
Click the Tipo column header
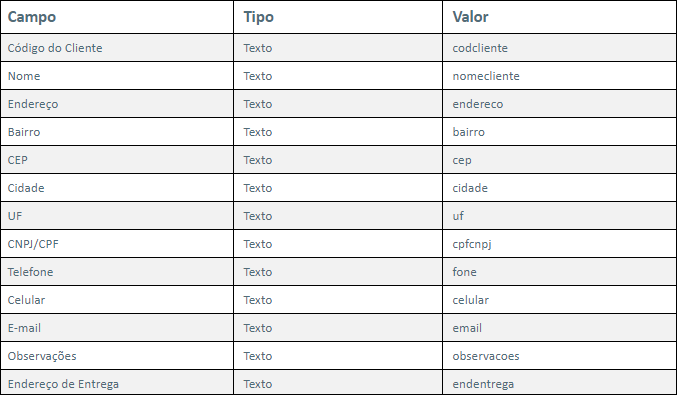[x=338, y=17]
